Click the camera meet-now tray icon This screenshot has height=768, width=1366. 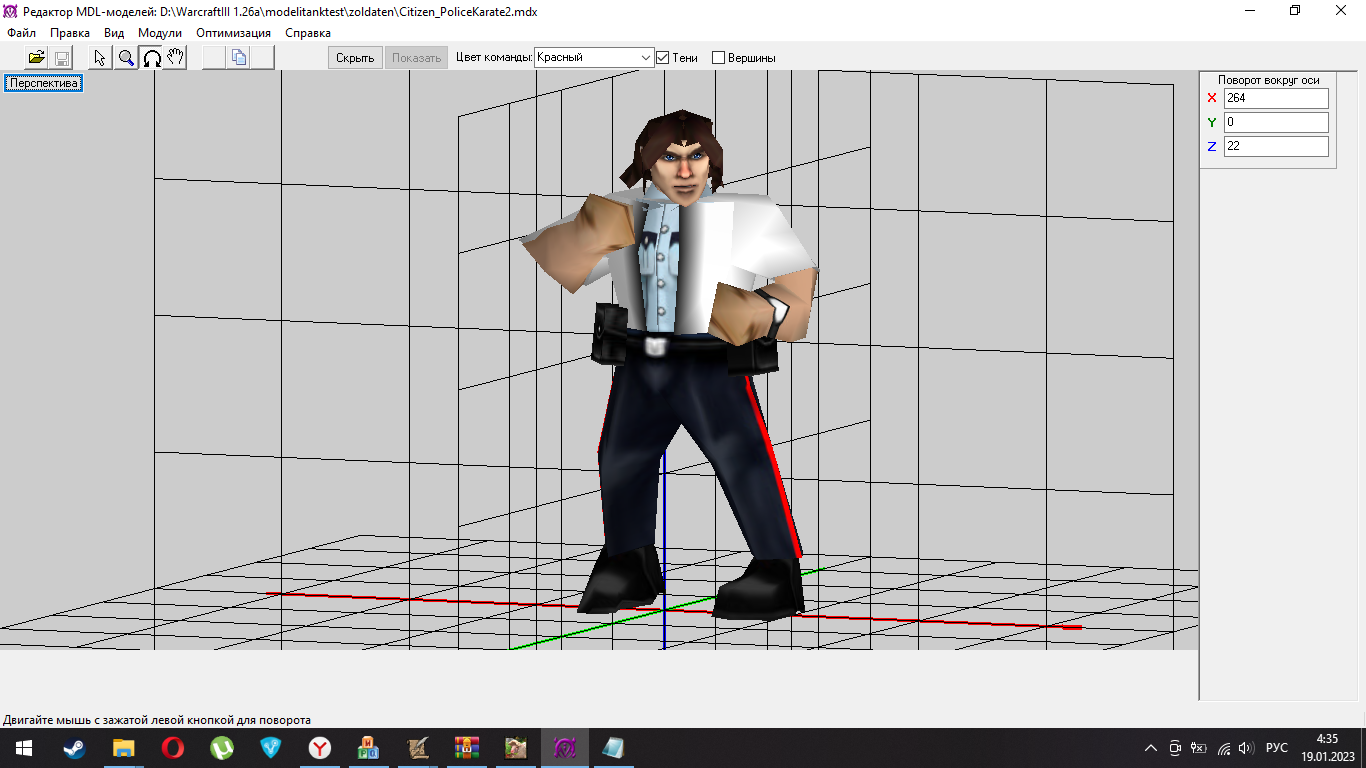coord(1176,748)
